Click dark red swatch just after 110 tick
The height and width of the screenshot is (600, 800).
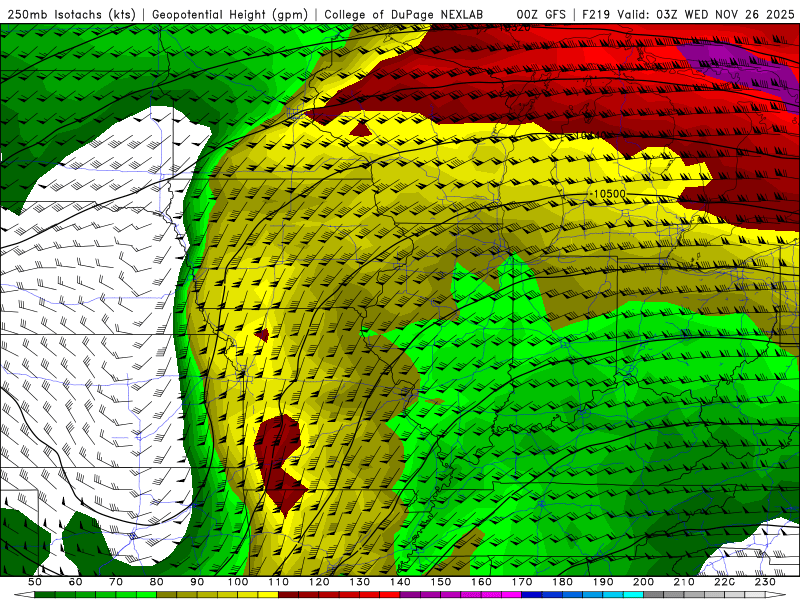click(288, 594)
